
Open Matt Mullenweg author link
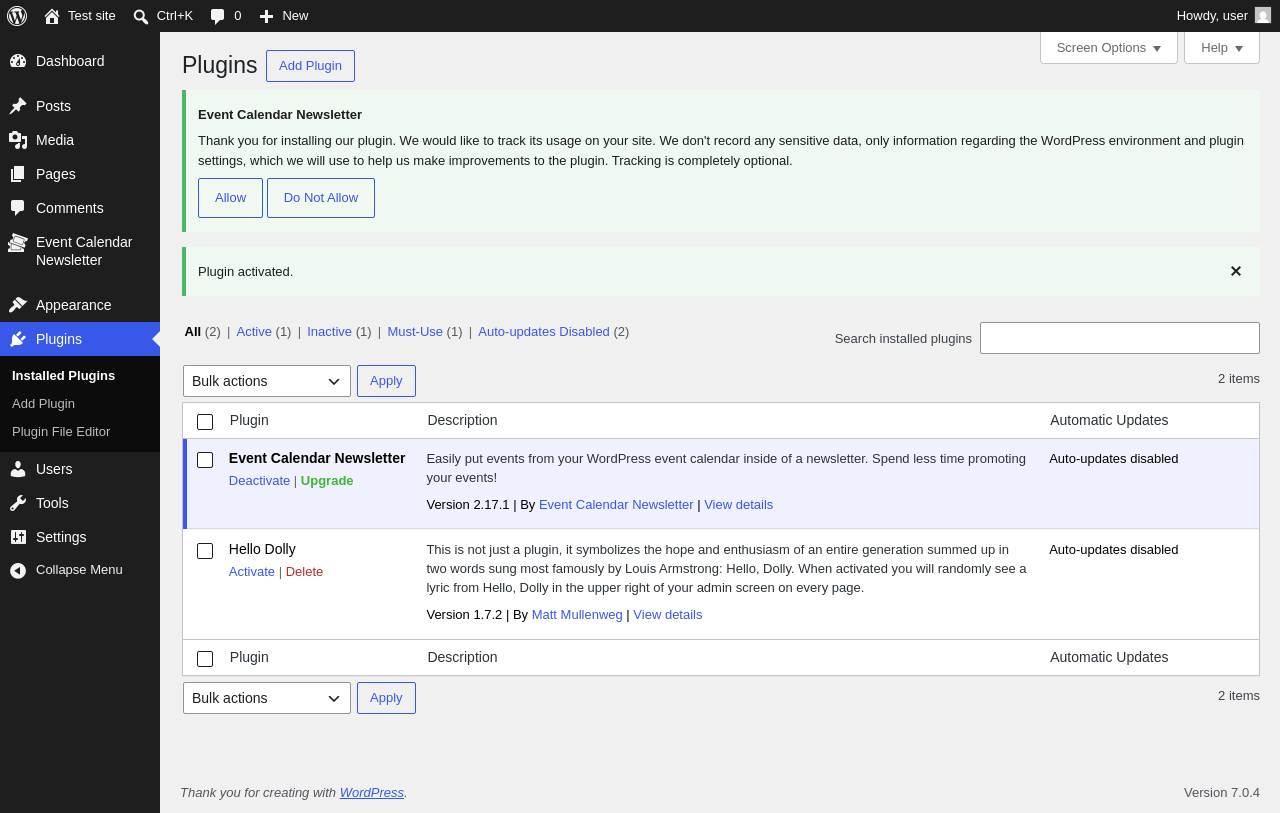click(x=577, y=615)
